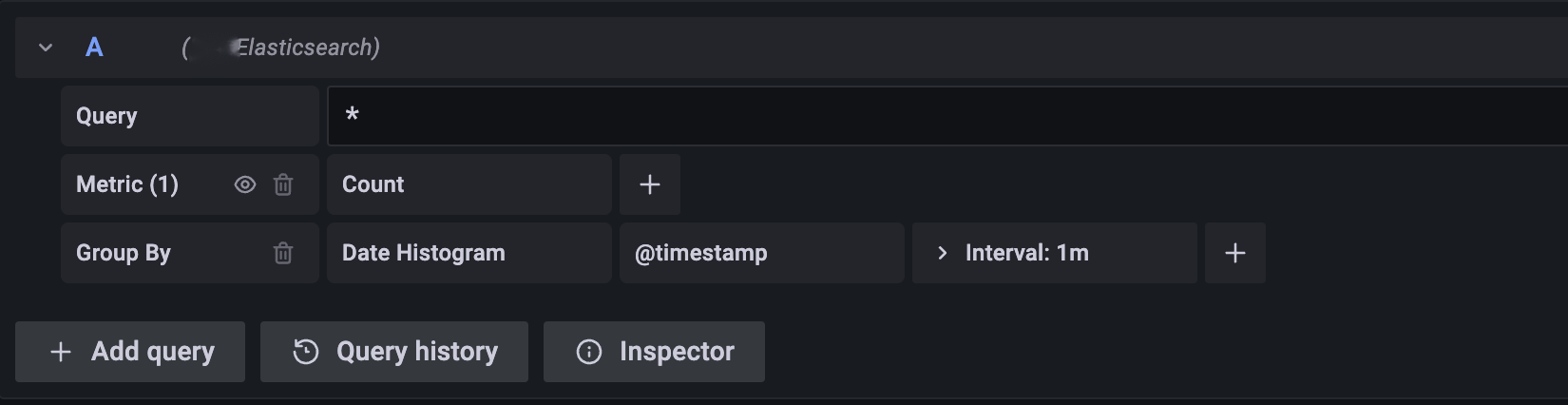Open the Count metric type dropdown
Screen dimensions: 1568x405
pos(468,184)
